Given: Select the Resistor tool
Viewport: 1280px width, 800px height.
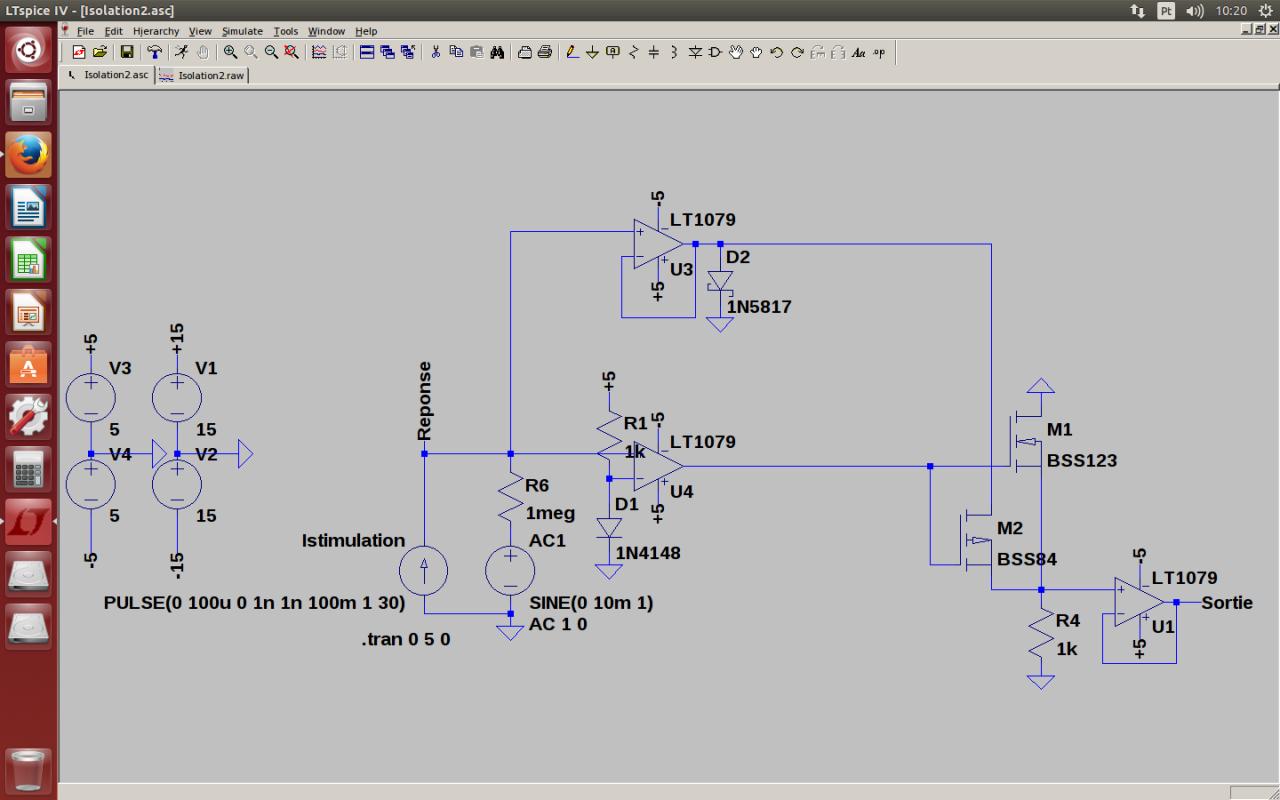Looking at the screenshot, I should click(633, 52).
